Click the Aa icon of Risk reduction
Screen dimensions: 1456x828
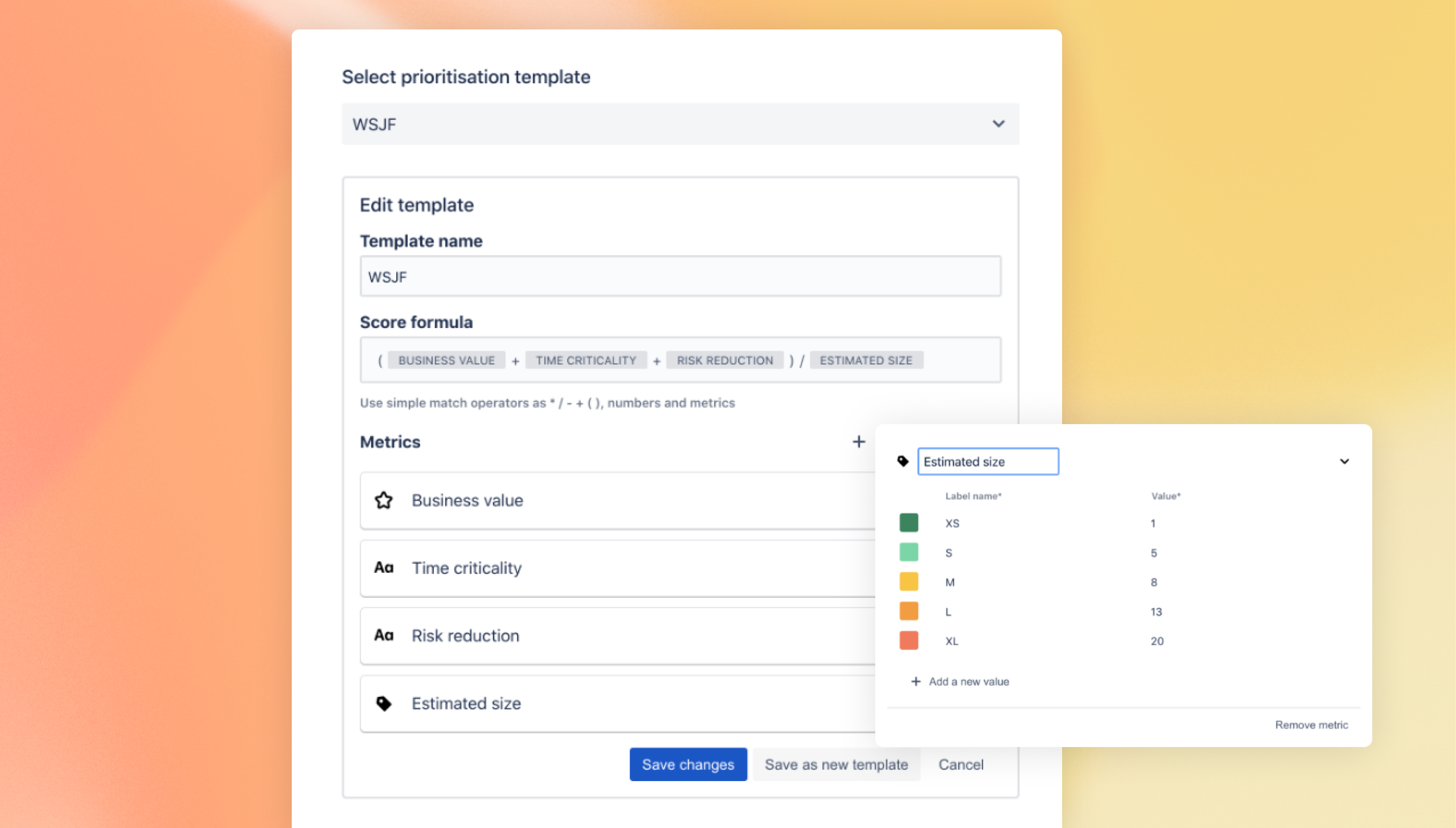tap(384, 635)
